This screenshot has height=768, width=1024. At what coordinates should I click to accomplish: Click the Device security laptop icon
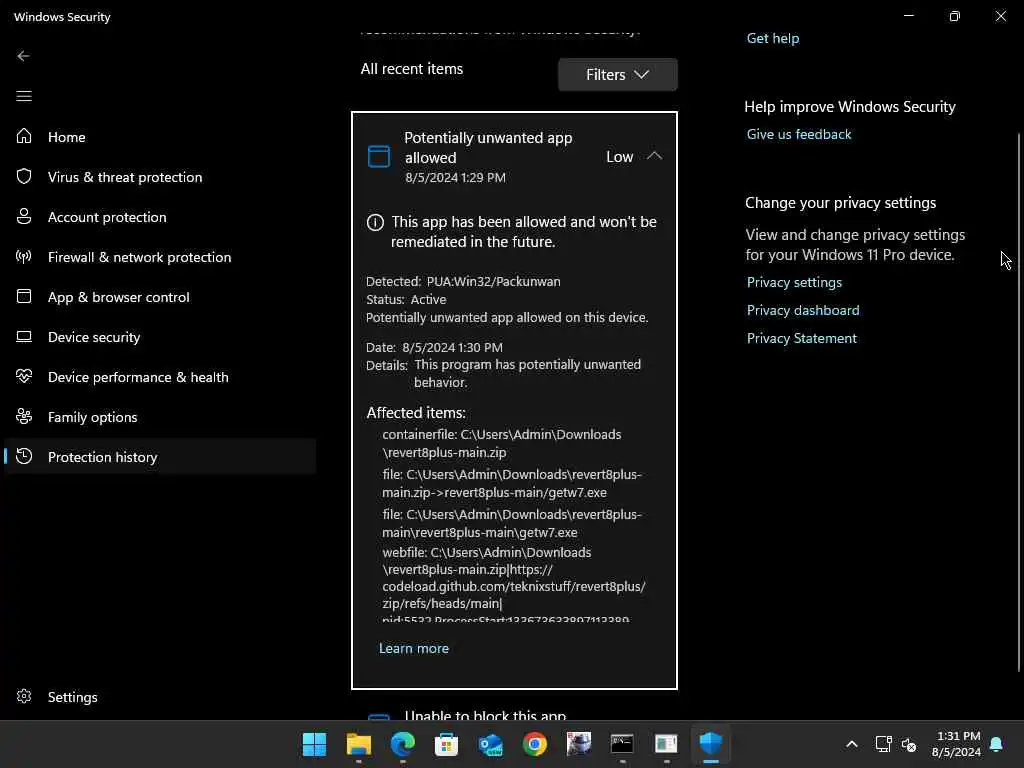tap(24, 336)
